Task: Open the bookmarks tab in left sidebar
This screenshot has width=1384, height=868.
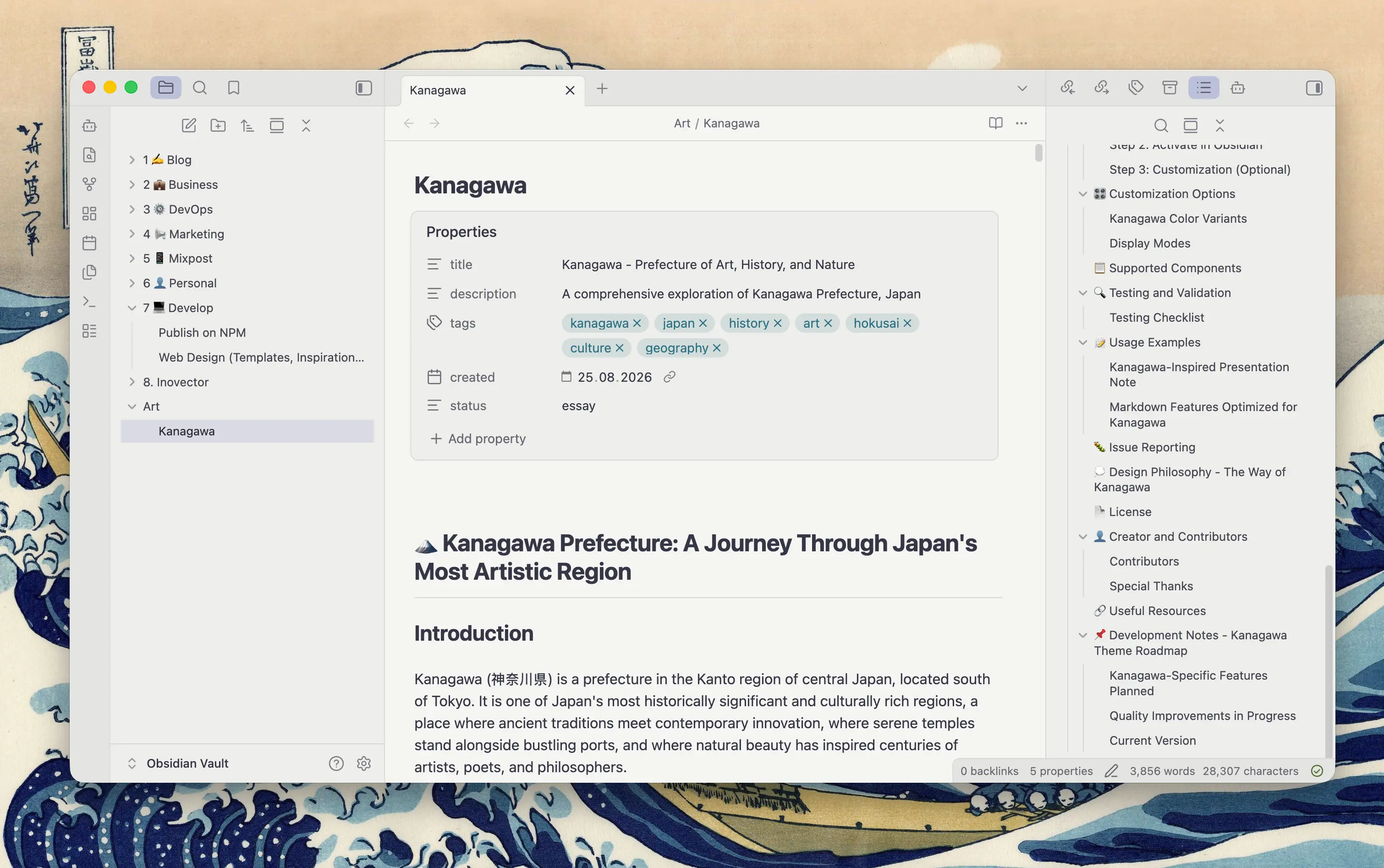Action: (x=234, y=88)
